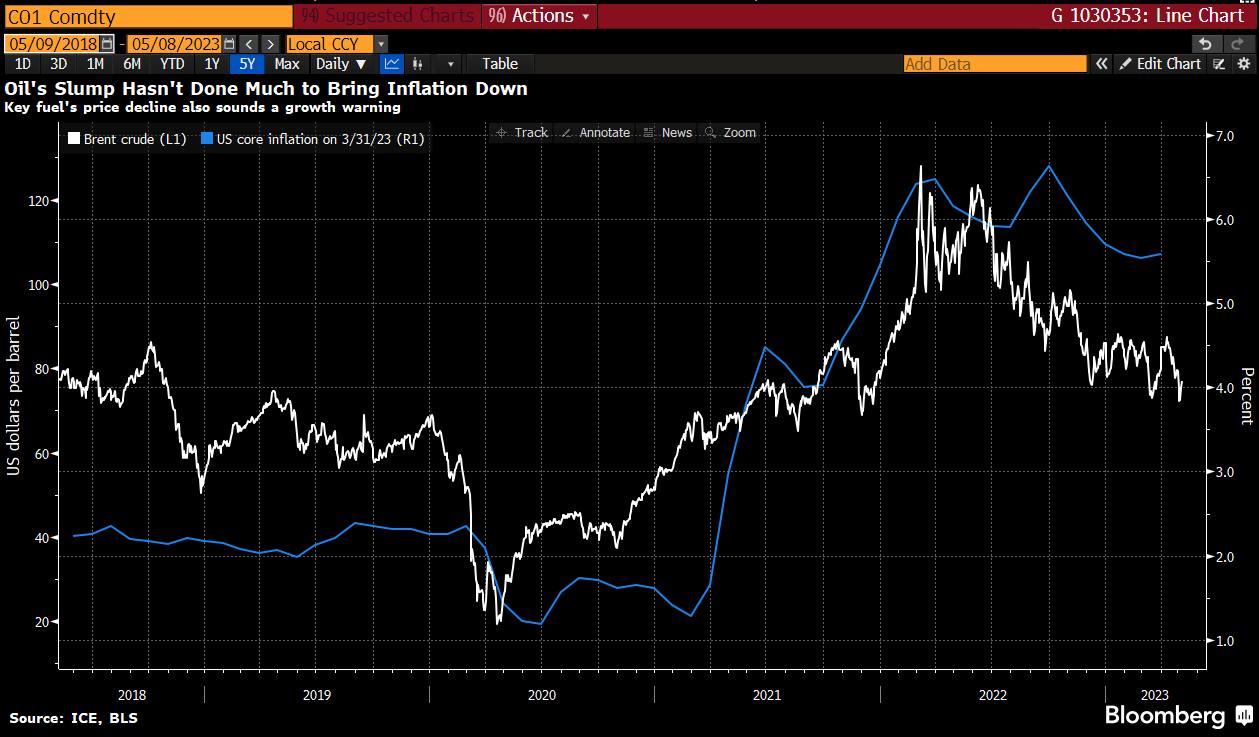Click the chart headline about Oil's Slump

point(266,89)
